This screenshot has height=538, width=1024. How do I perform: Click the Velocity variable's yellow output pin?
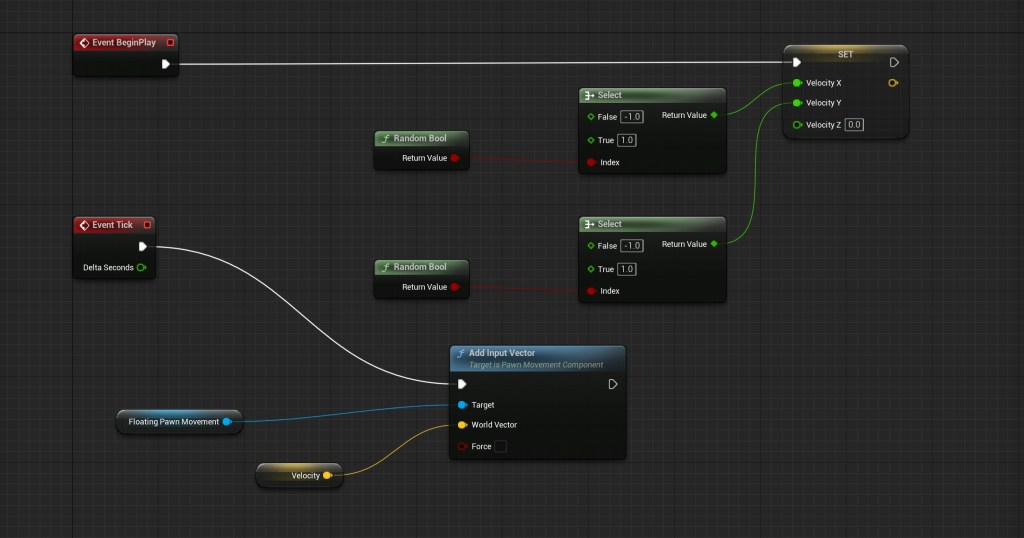point(327,475)
